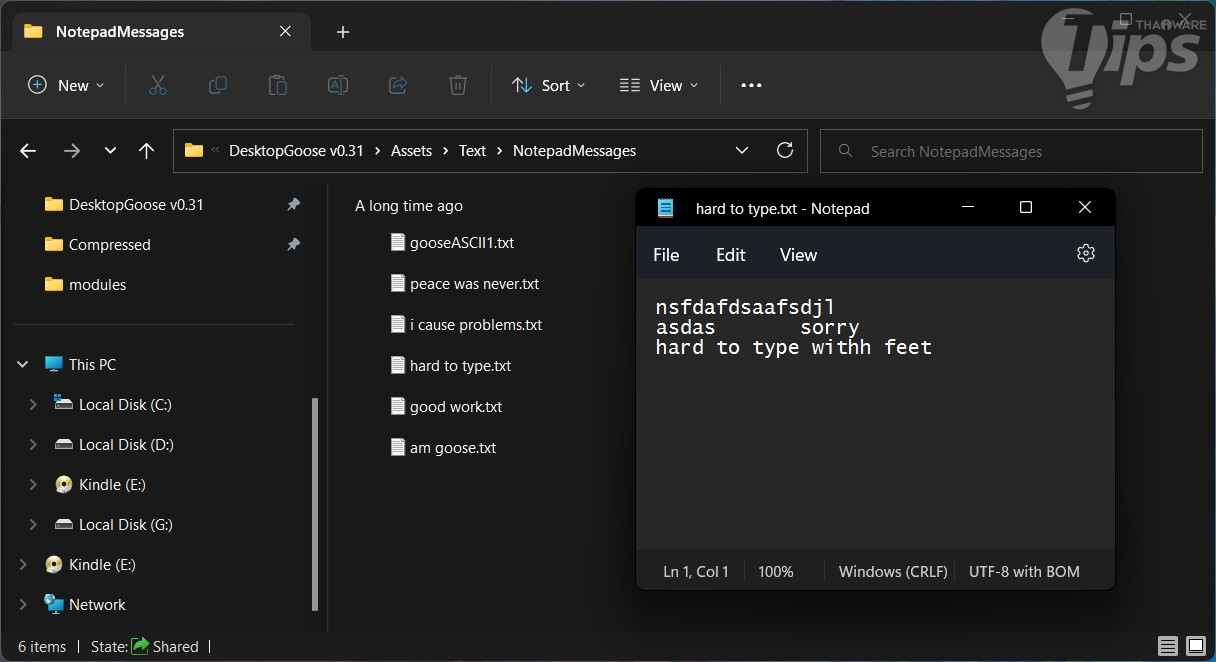This screenshot has height=662, width=1216.
Task: Switch to the large icons view toggle
Action: (x=1195, y=646)
